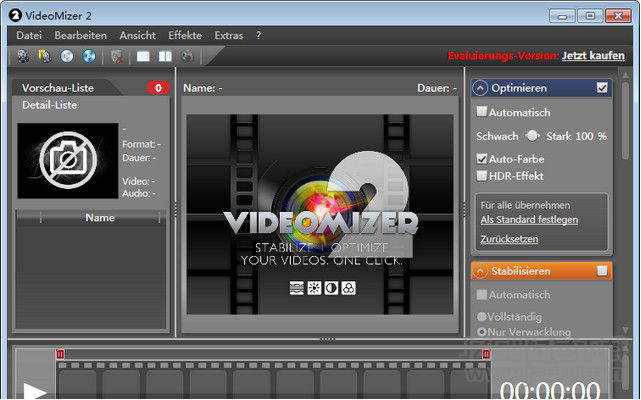Click the timeline filmstrip track
This screenshot has width=641, height=400.
point(273,380)
